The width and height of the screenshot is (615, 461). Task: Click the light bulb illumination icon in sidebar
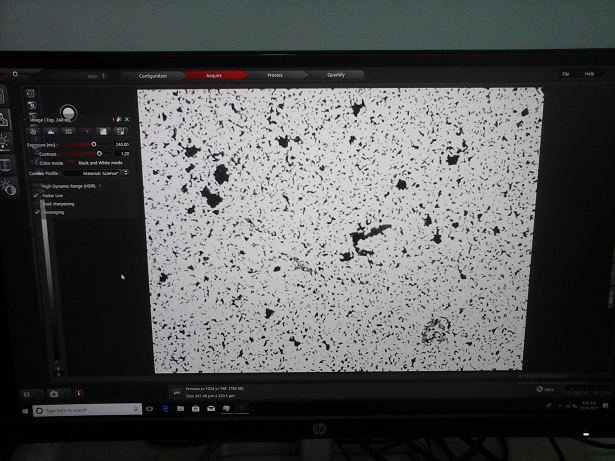(x=6, y=140)
